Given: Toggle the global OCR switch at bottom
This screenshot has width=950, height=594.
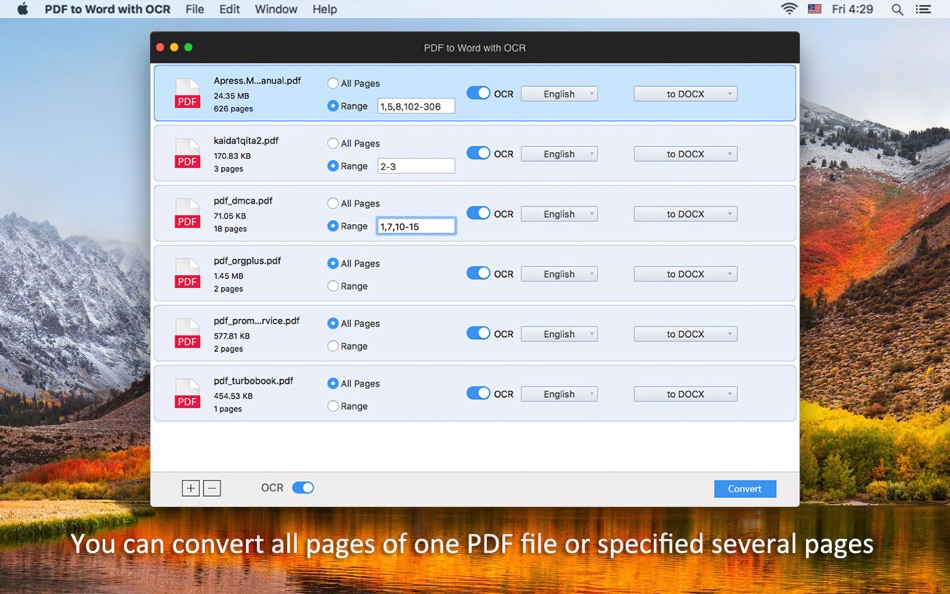Looking at the screenshot, I should coord(303,488).
